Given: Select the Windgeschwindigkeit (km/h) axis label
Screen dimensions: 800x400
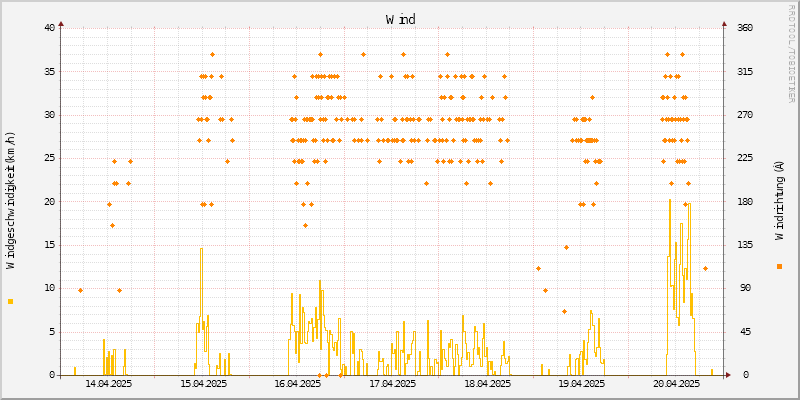Looking at the screenshot, I should 11,201.
